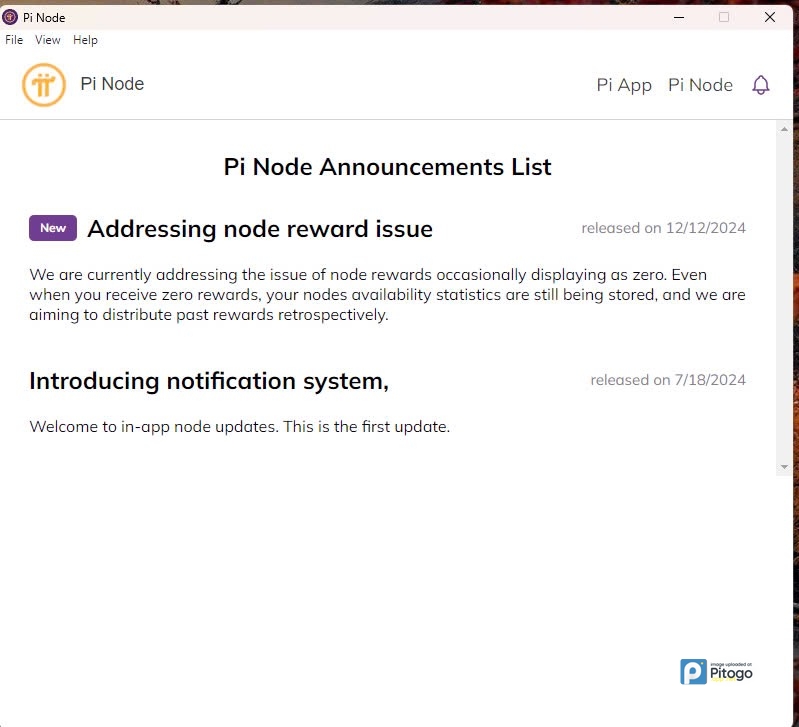799x727 pixels.
Task: Open 'Addressing node reward issue' announcement
Action: [260, 229]
